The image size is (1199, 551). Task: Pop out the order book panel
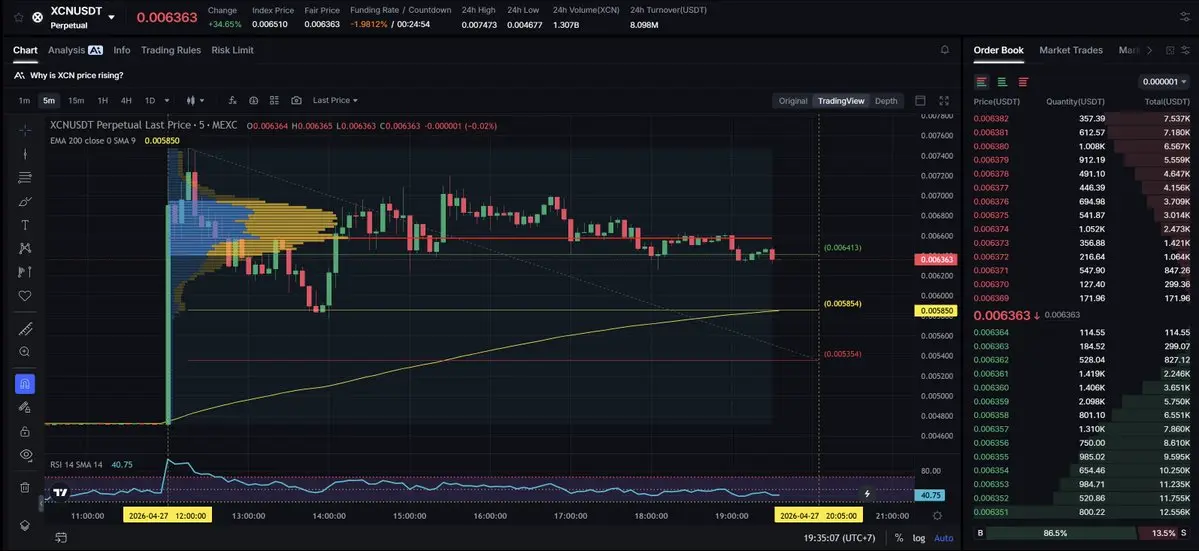tap(1170, 50)
